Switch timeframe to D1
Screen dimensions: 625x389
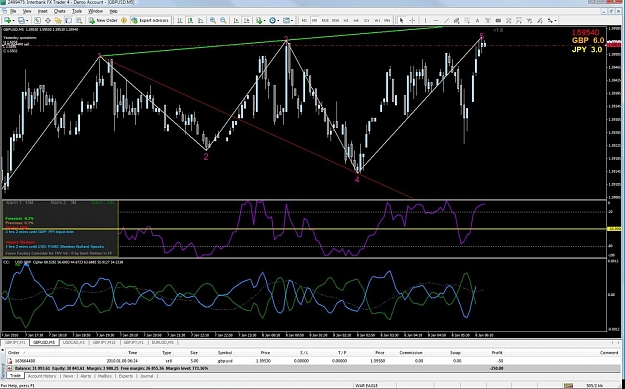pyautogui.click(x=366, y=20)
